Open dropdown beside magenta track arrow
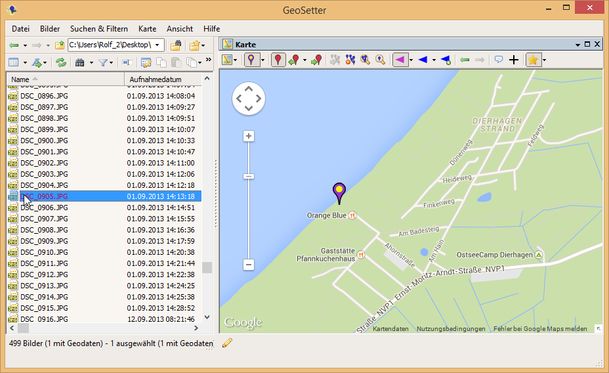Screen dimensions: 609x373 click(411, 60)
